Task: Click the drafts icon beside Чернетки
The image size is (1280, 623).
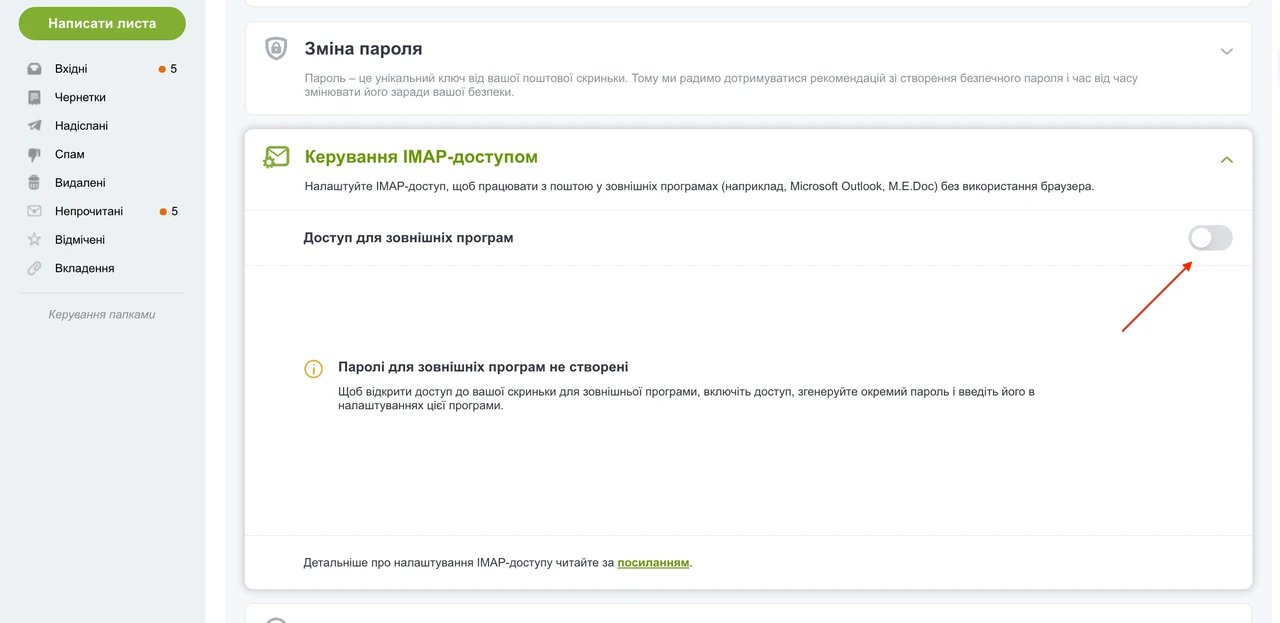Action: 34,97
